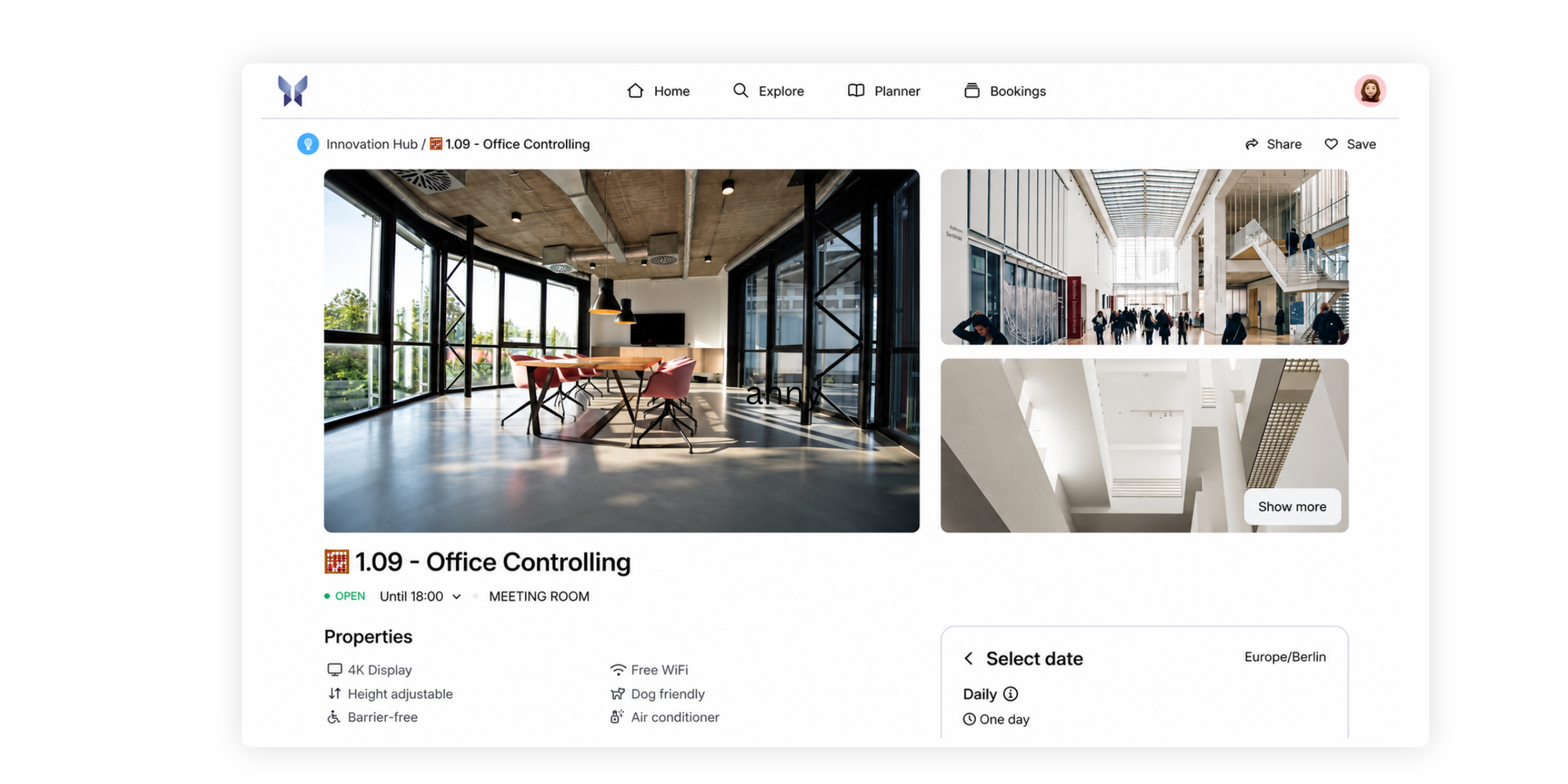Image resolution: width=1568 pixels, height=784 pixels.
Task: Click the Height adjustable property text
Action: pyautogui.click(x=401, y=694)
